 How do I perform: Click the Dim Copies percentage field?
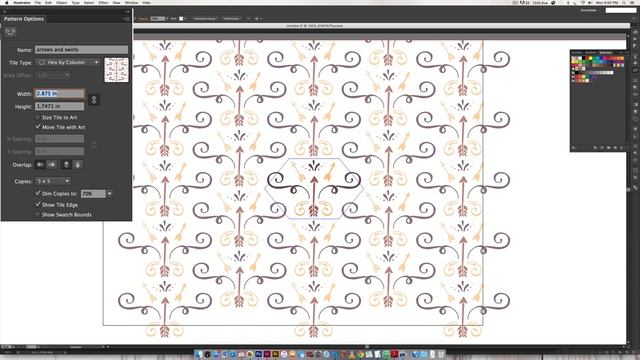click(93, 194)
